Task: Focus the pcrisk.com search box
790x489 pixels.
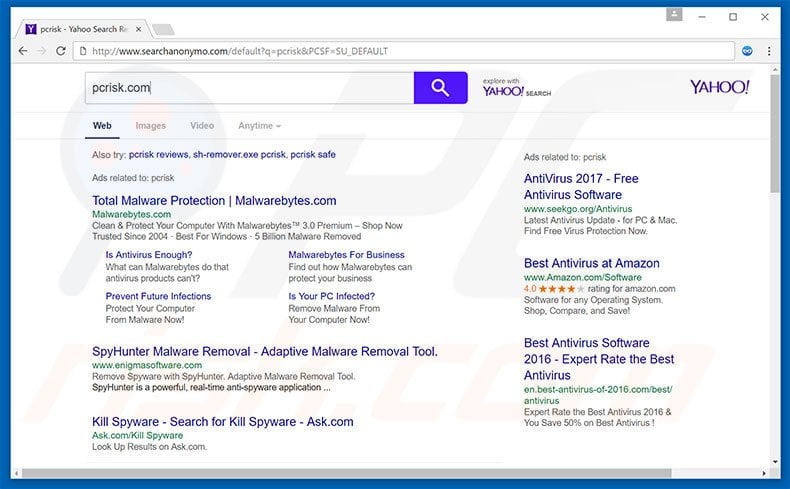Action: [249, 88]
